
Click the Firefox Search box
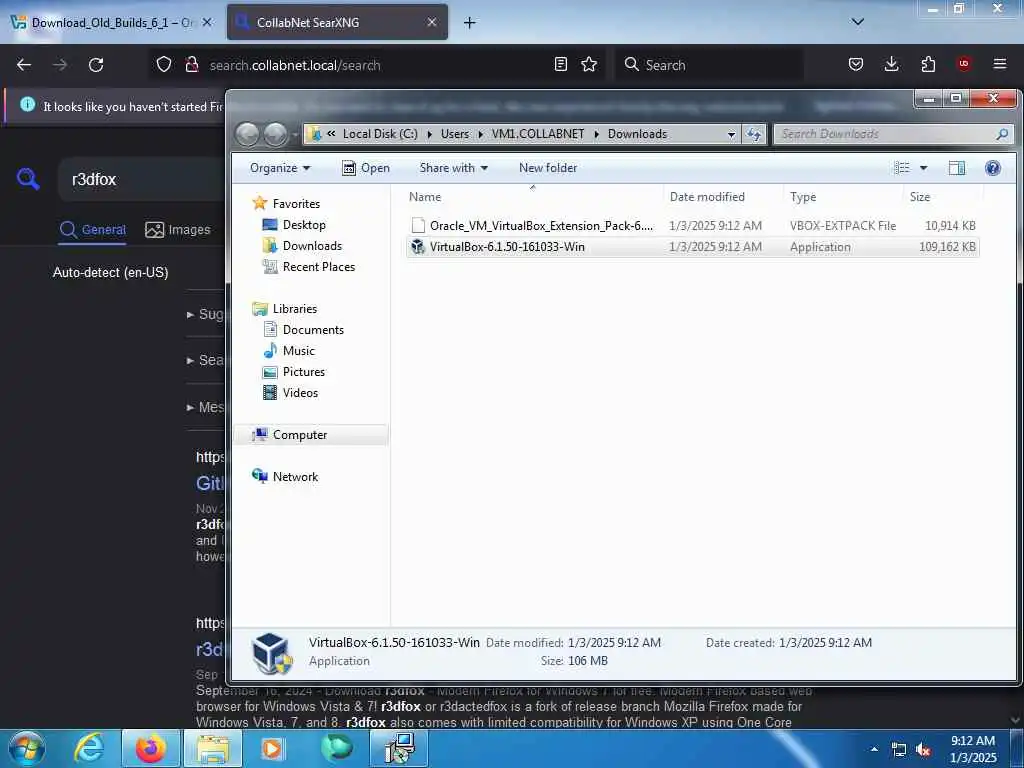pos(709,65)
